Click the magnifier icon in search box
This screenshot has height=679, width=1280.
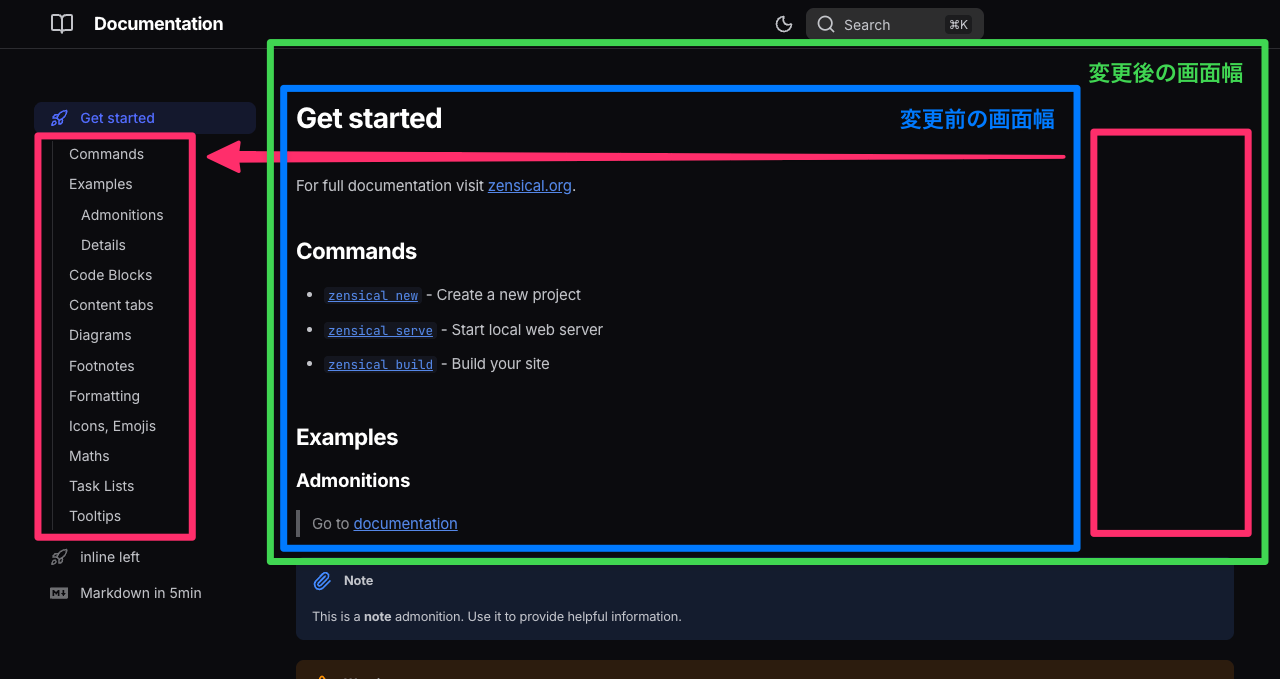point(826,24)
